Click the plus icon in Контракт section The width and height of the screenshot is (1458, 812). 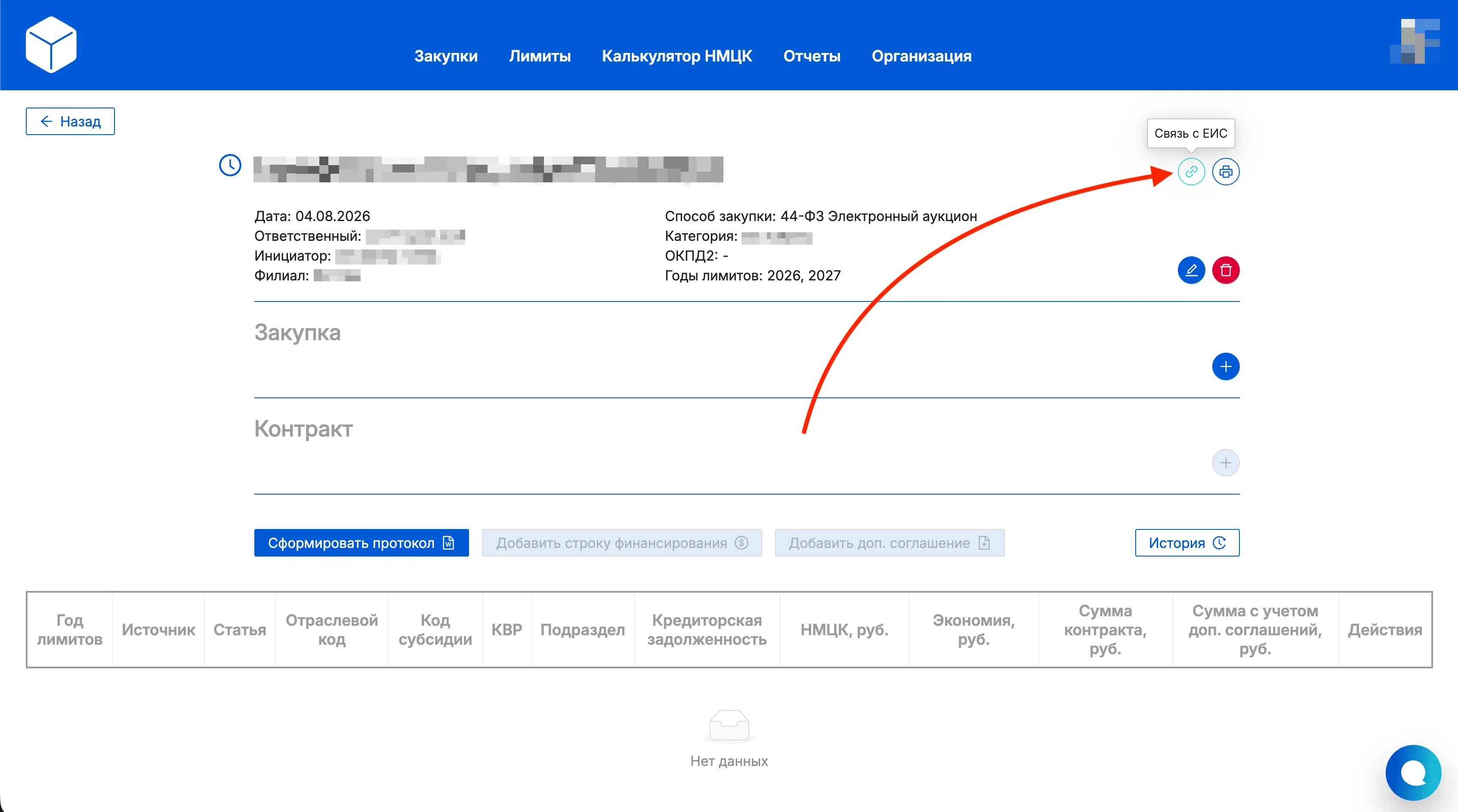click(x=1225, y=463)
